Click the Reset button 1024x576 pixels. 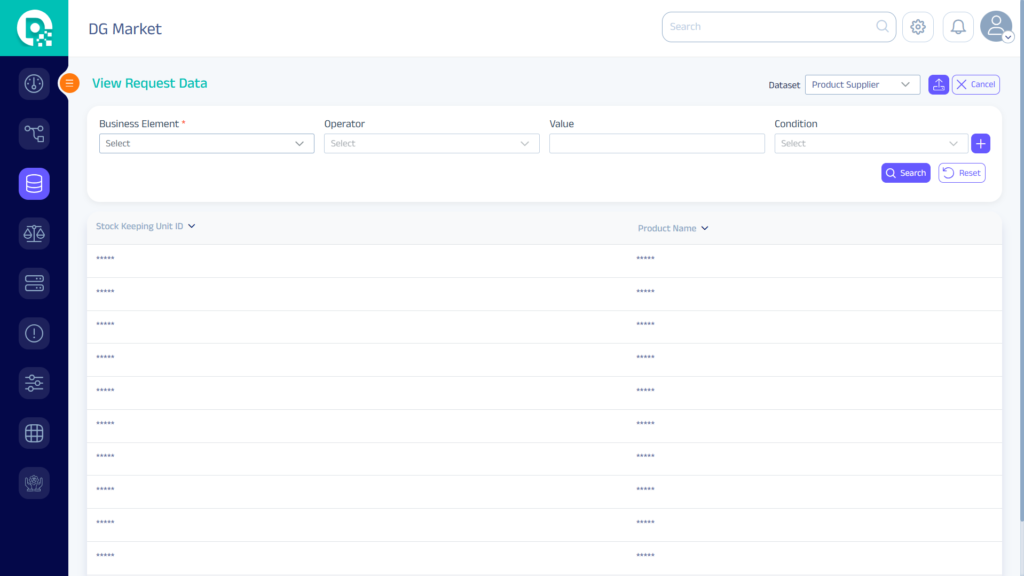(x=961, y=173)
